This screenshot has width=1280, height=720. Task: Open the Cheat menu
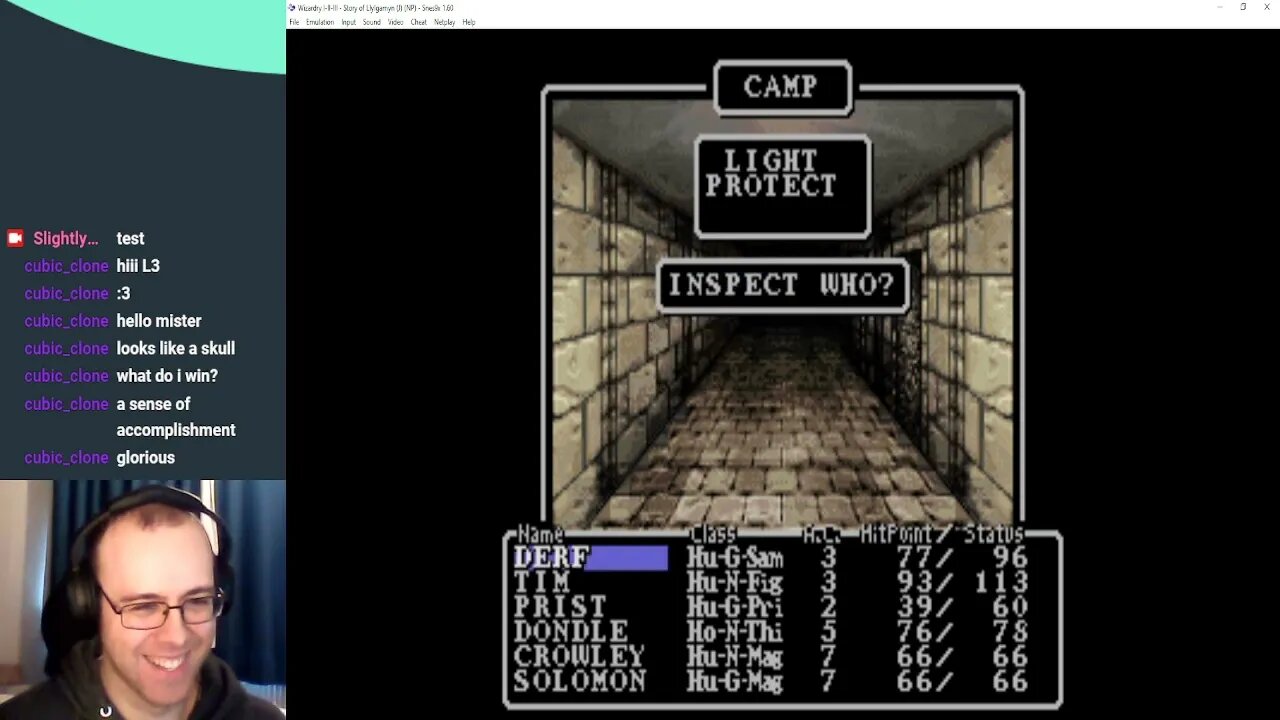(x=418, y=22)
